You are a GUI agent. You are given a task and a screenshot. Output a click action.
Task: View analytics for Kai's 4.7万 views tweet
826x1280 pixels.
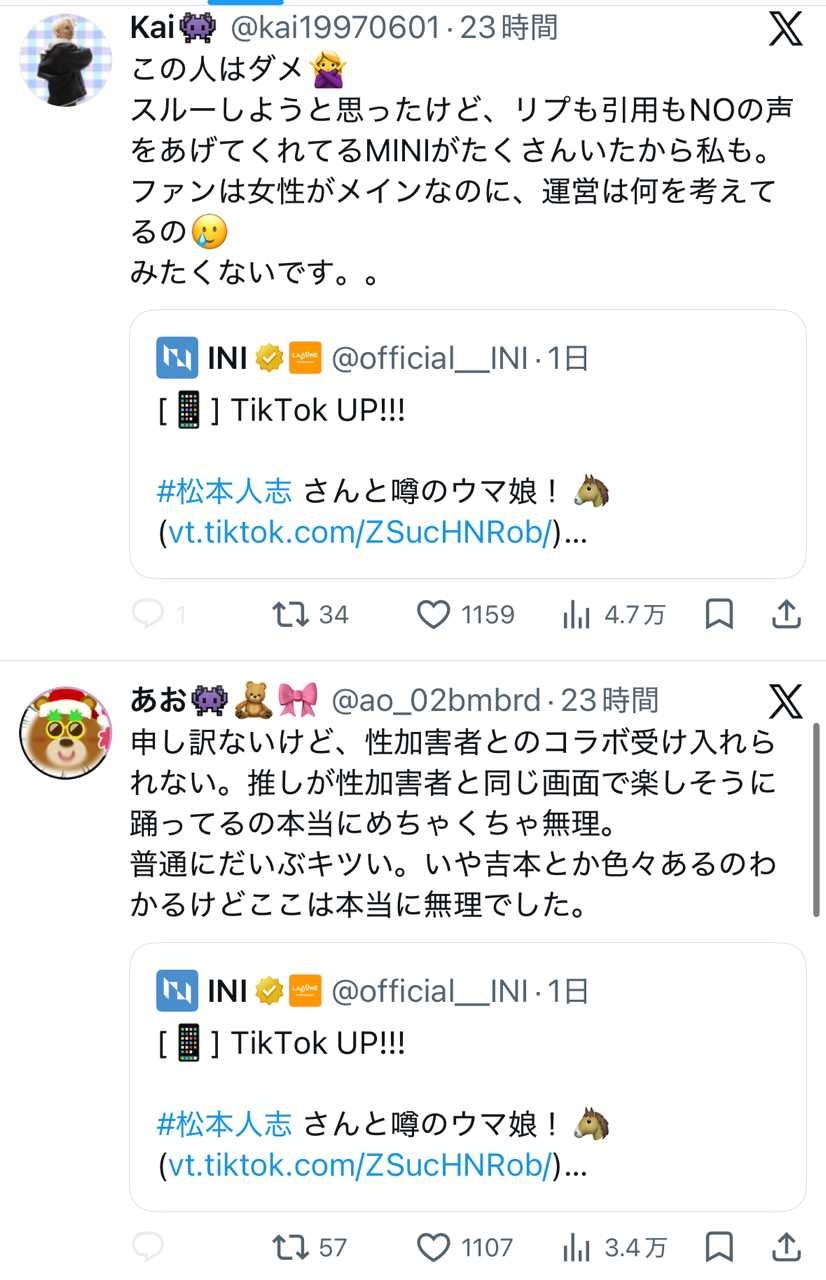point(576,614)
